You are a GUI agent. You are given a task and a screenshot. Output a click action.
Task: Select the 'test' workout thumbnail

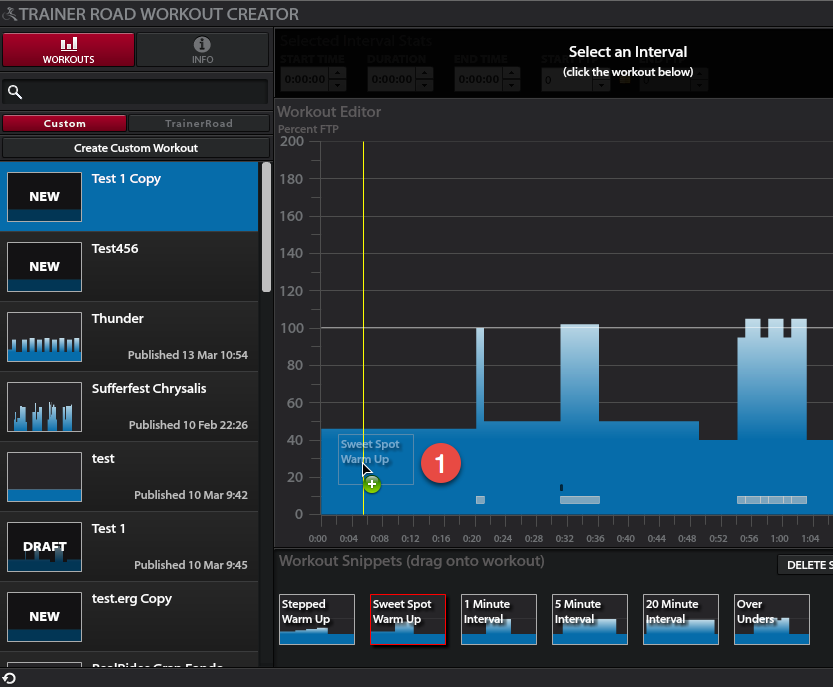pos(45,477)
